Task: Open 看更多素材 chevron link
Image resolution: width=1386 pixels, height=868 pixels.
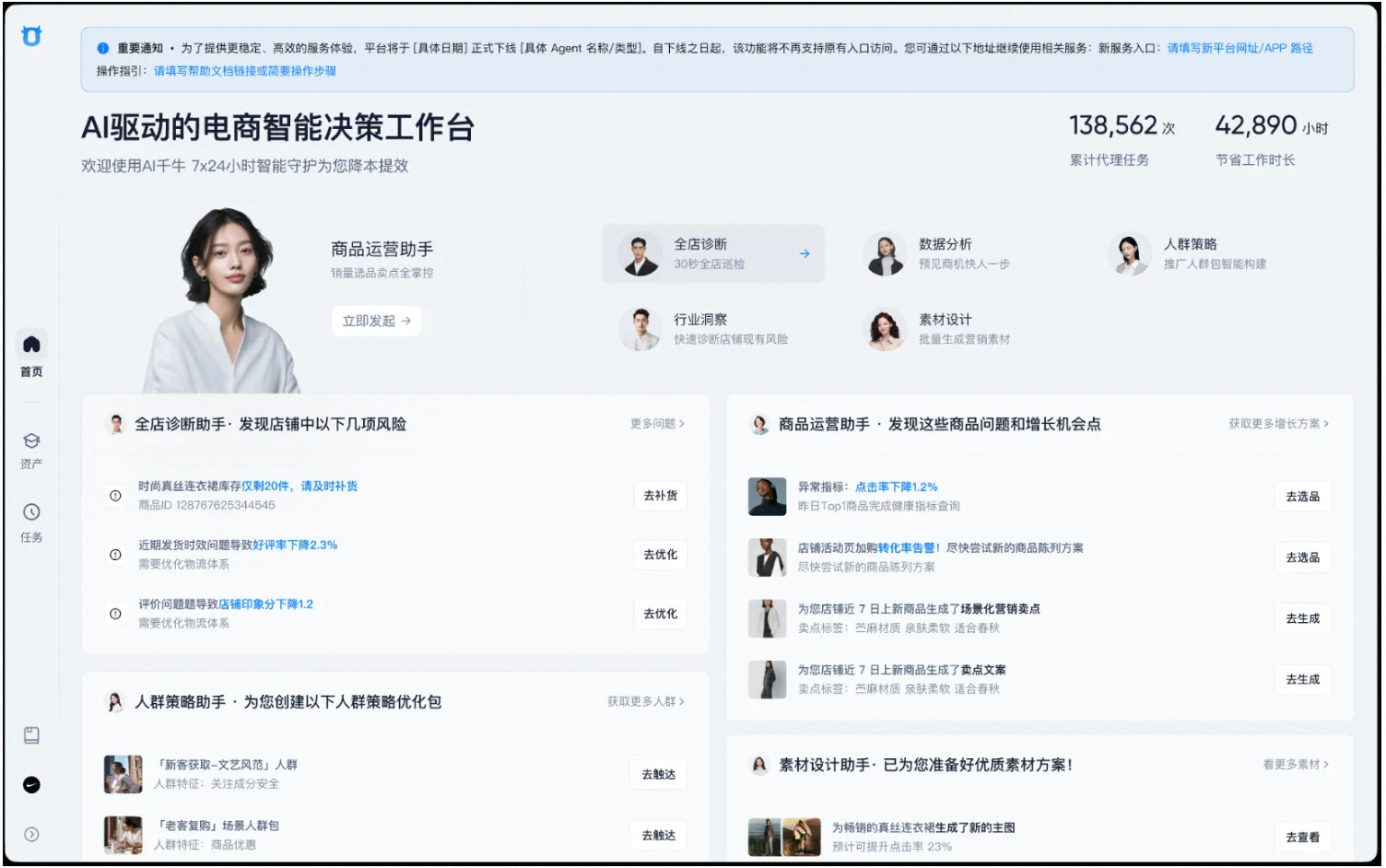Action: [1296, 765]
